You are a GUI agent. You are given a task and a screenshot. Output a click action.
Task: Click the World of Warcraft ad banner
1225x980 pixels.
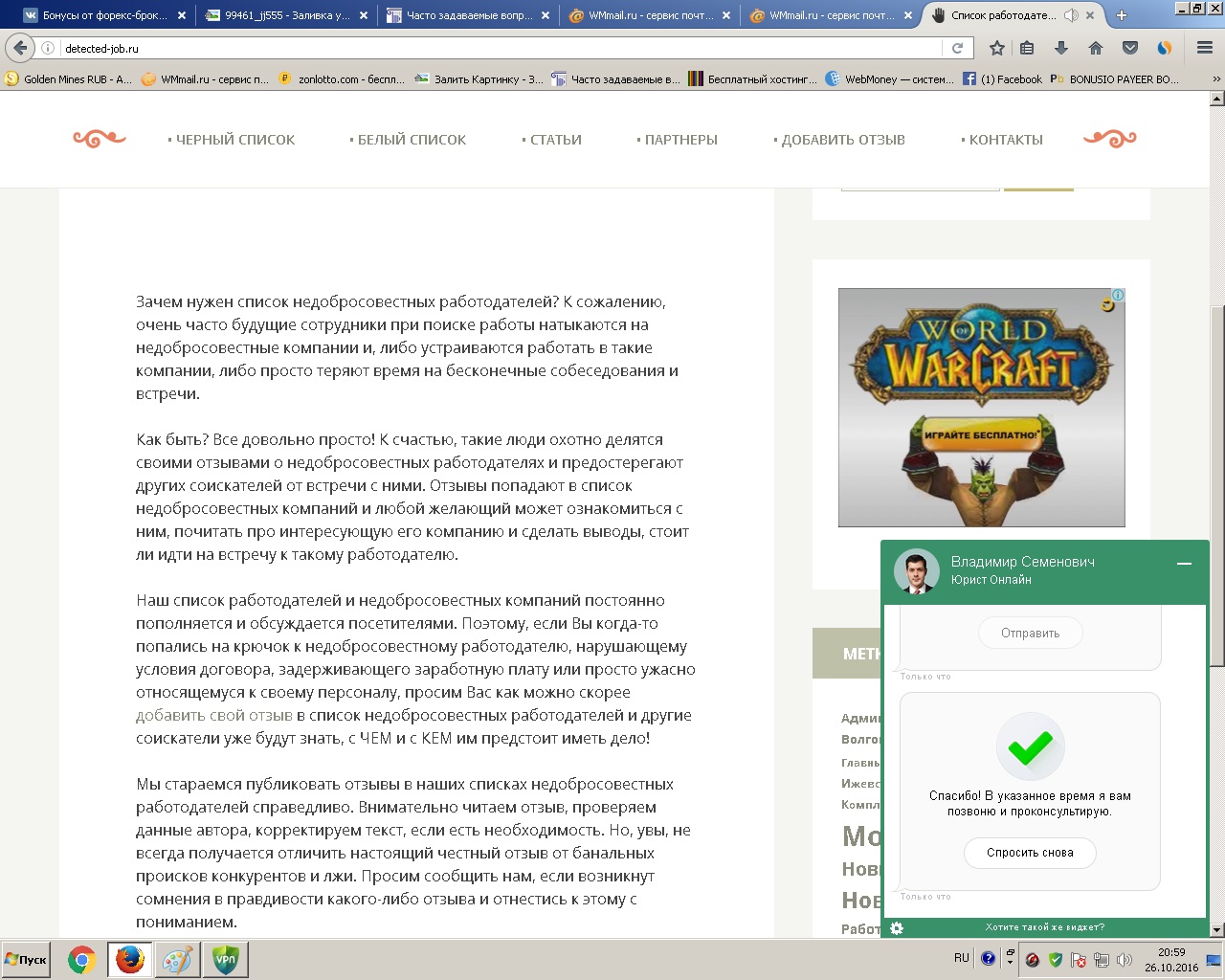(x=981, y=408)
